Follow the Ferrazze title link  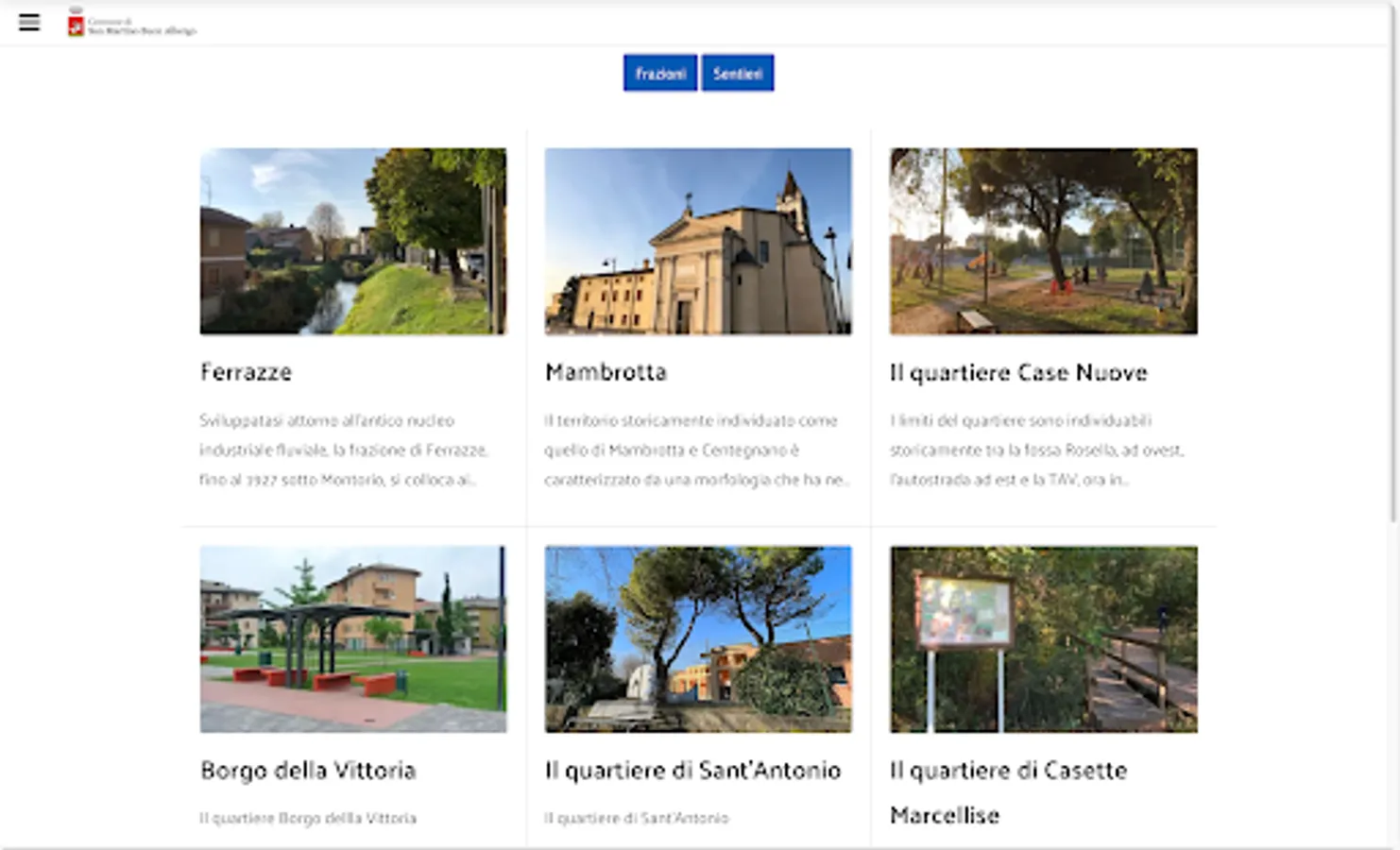coord(246,372)
